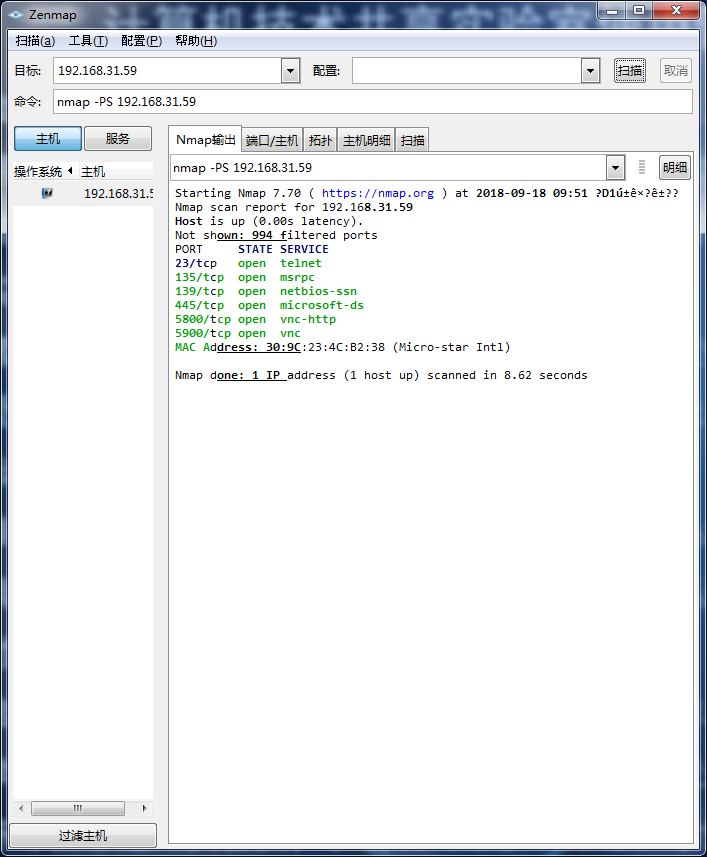The width and height of the screenshot is (707, 857).
Task: Click the MAC Address output line
Action: [x=343, y=347]
